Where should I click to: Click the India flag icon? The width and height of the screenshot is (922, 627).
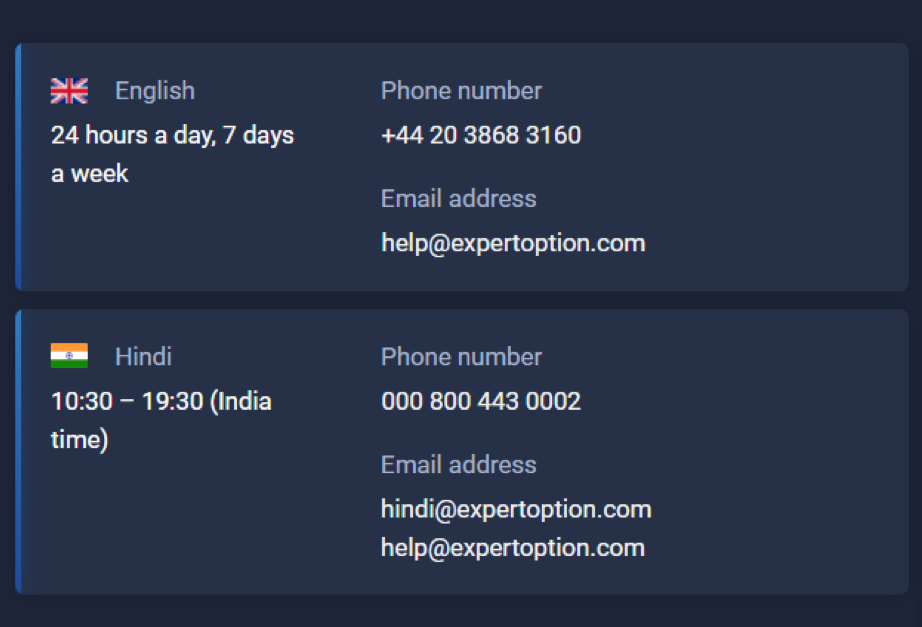point(69,356)
